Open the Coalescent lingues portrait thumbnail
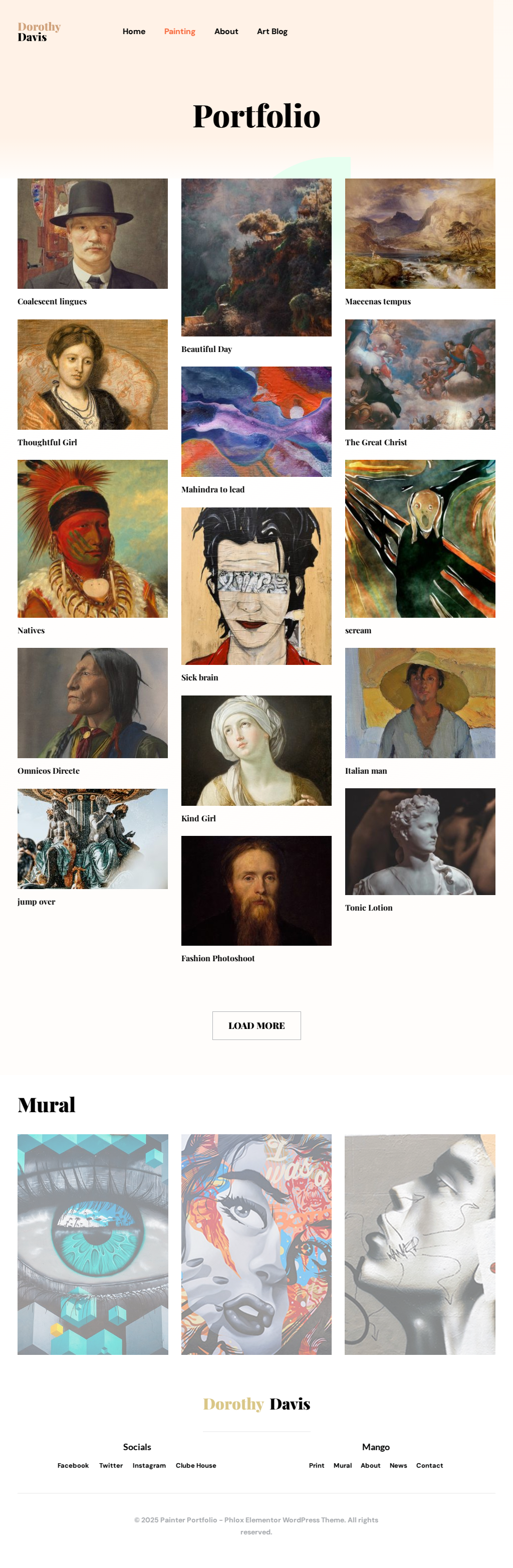Screen dimensions: 513x1568 pyautogui.click(x=92, y=233)
